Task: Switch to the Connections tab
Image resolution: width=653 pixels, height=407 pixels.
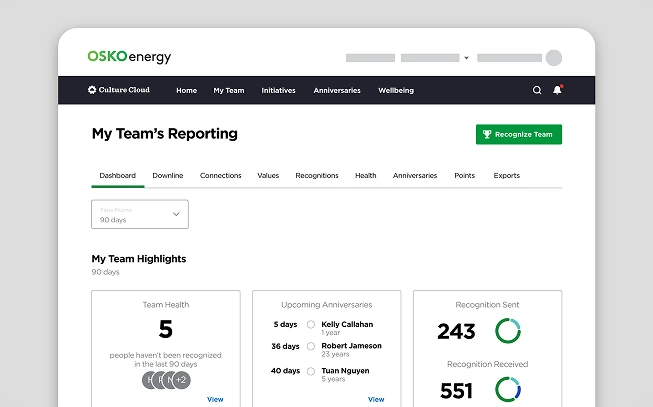Action: [x=220, y=175]
